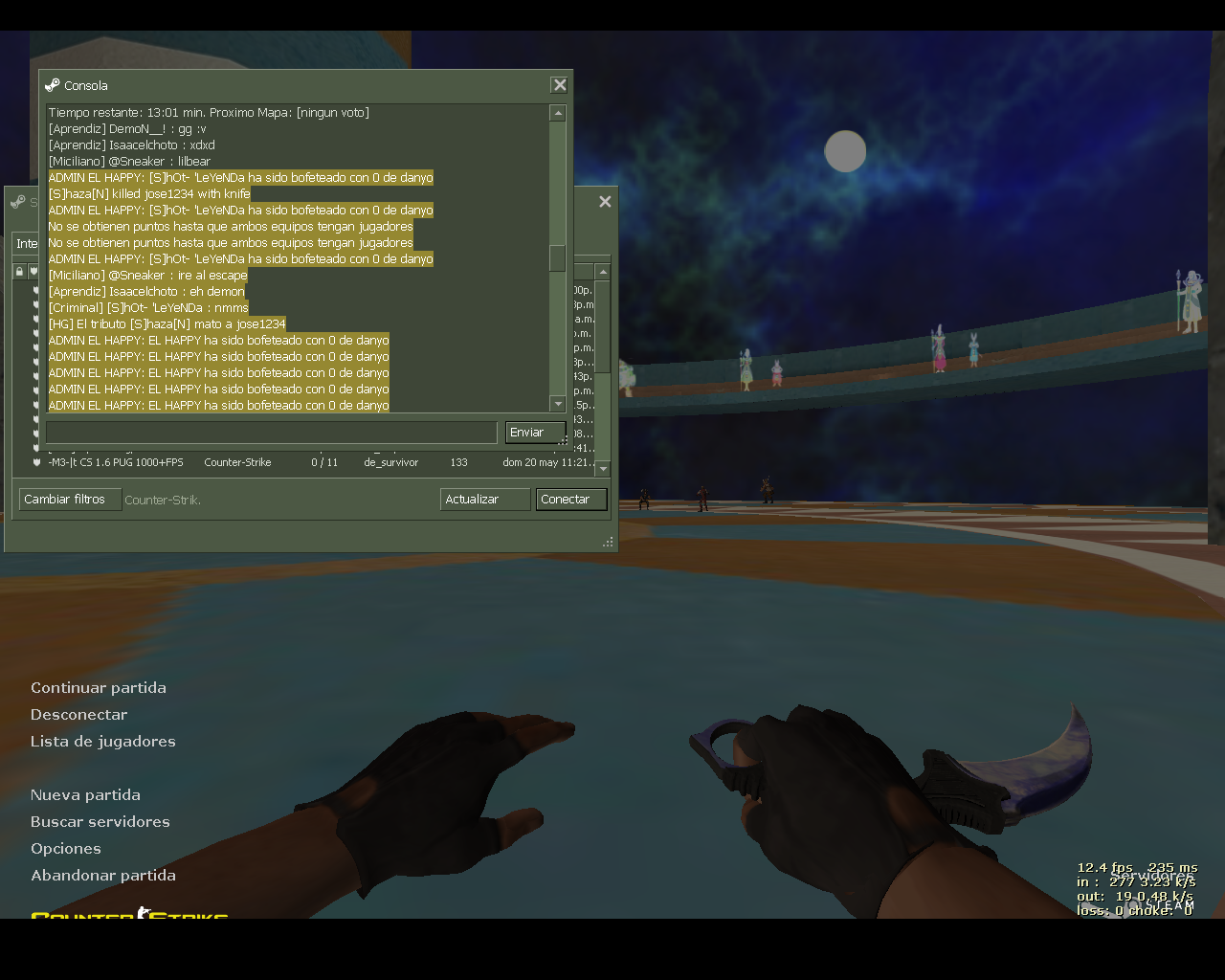This screenshot has width=1225, height=980.
Task: Click line '[S]haza[N] killed jose1234 with knife'
Action: [149, 194]
